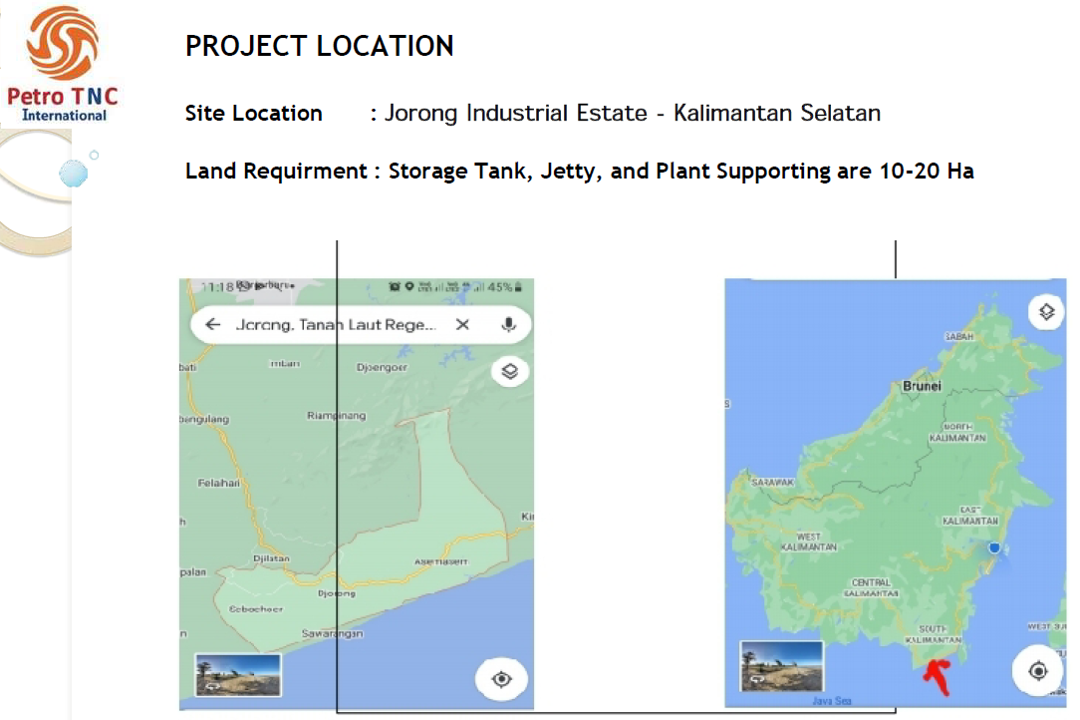Image resolution: width=1080 pixels, height=720 pixels.
Task: Click the Jorong, Tanah Laut search field
Action: pyautogui.click(x=361, y=324)
